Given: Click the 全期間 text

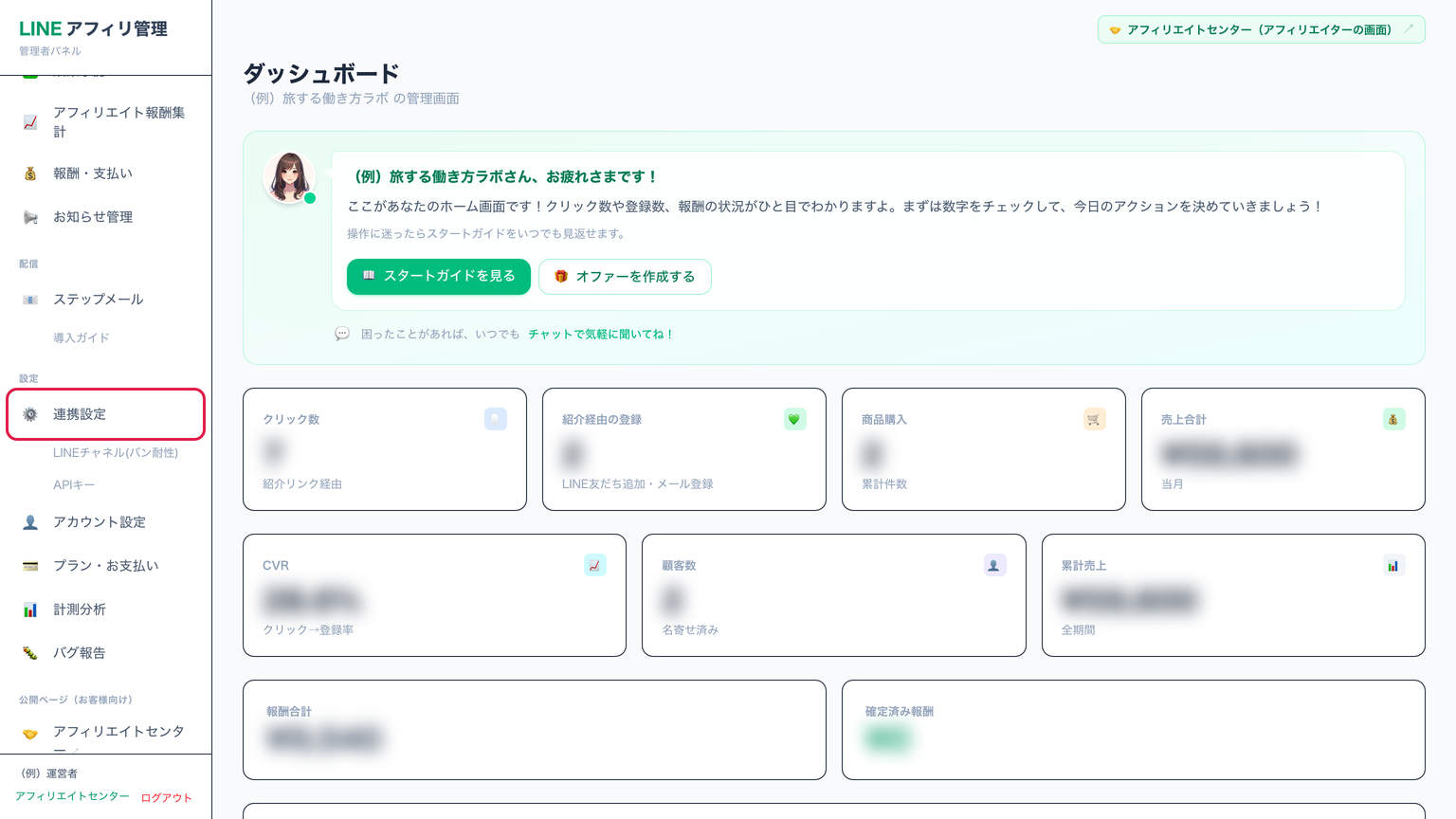Looking at the screenshot, I should tap(1079, 630).
